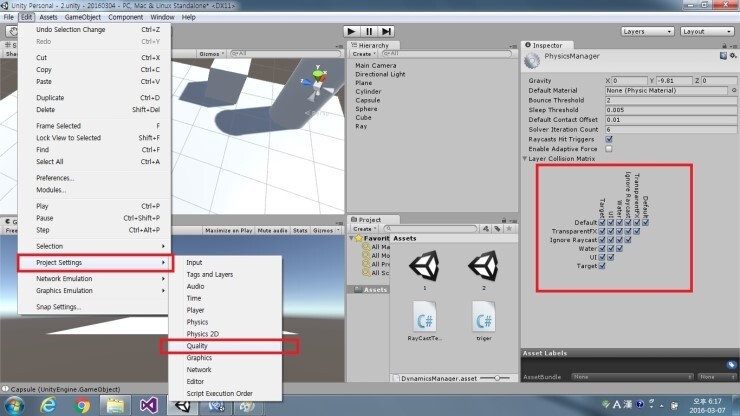This screenshot has height=416, width=740.
Task: Open Project Create dropdown
Action: click(x=364, y=229)
